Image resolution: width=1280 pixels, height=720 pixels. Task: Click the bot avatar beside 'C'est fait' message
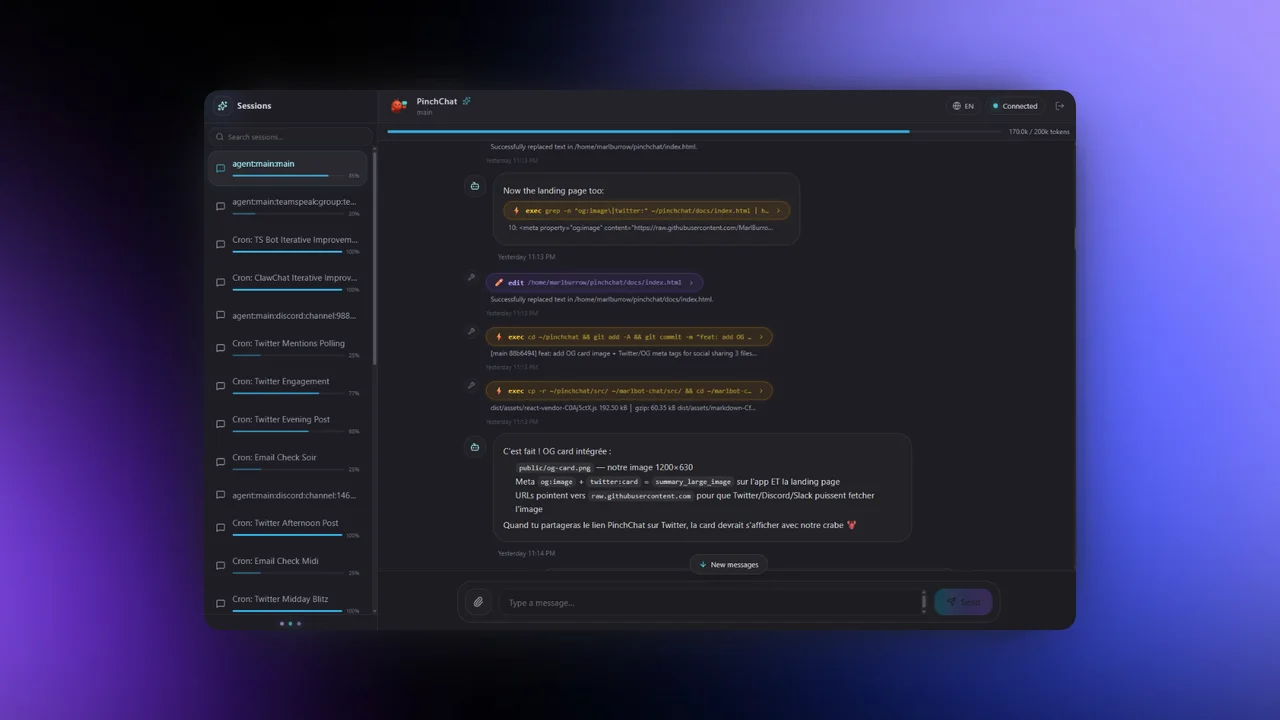(475, 447)
